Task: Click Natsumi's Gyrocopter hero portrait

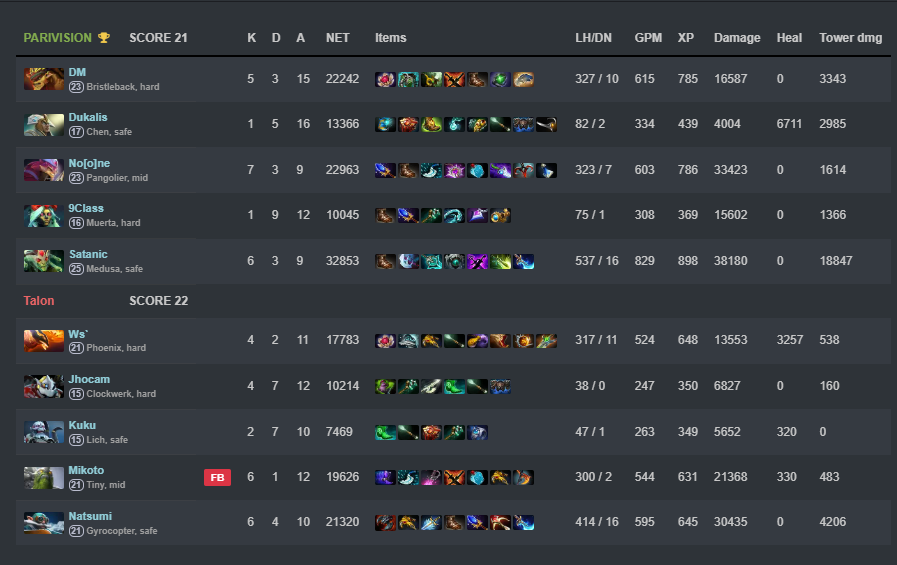Action: point(43,523)
